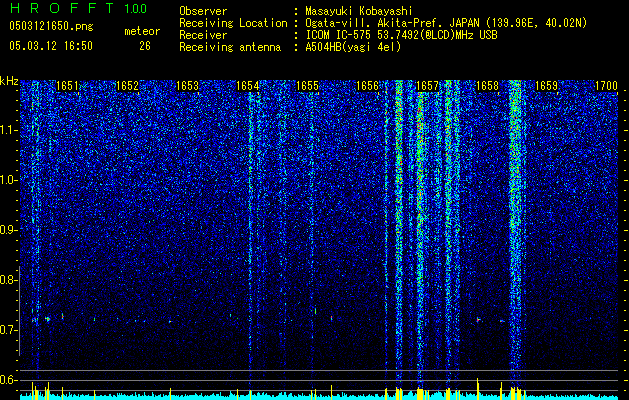The image size is (629, 400).
Task: Click the 'meteor' label
Action: pos(142,31)
